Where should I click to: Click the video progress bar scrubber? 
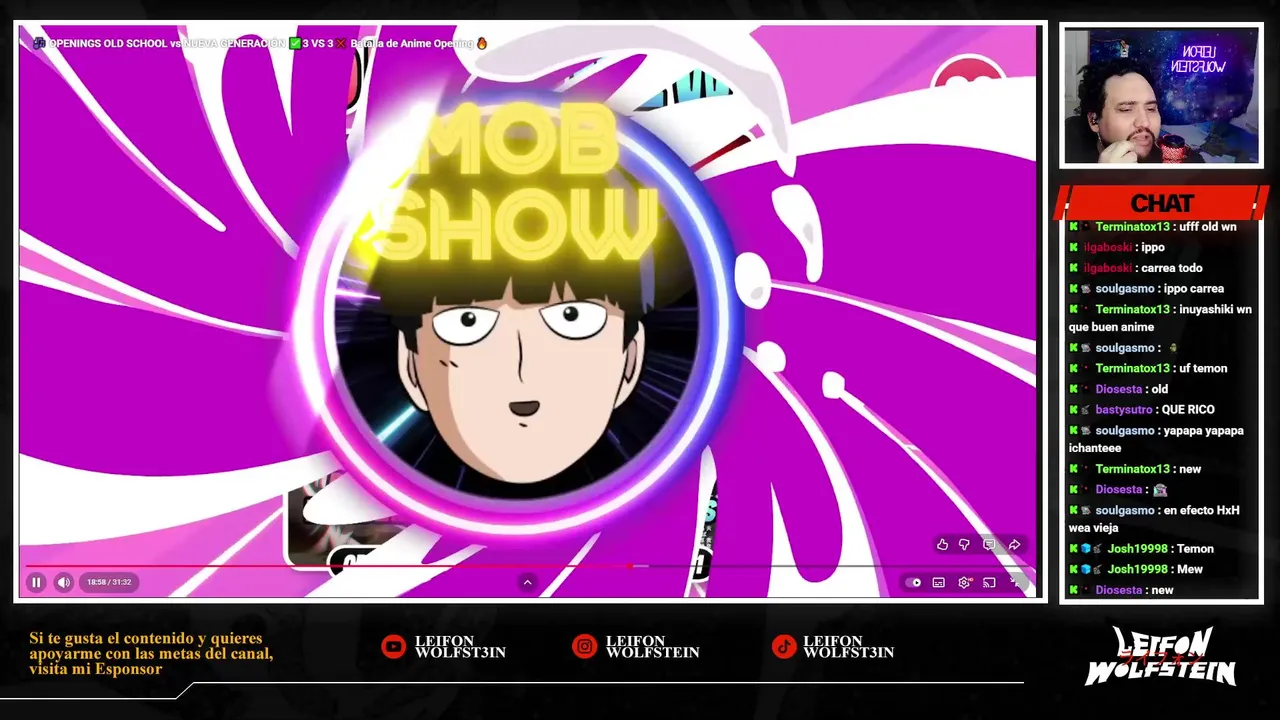click(x=629, y=566)
